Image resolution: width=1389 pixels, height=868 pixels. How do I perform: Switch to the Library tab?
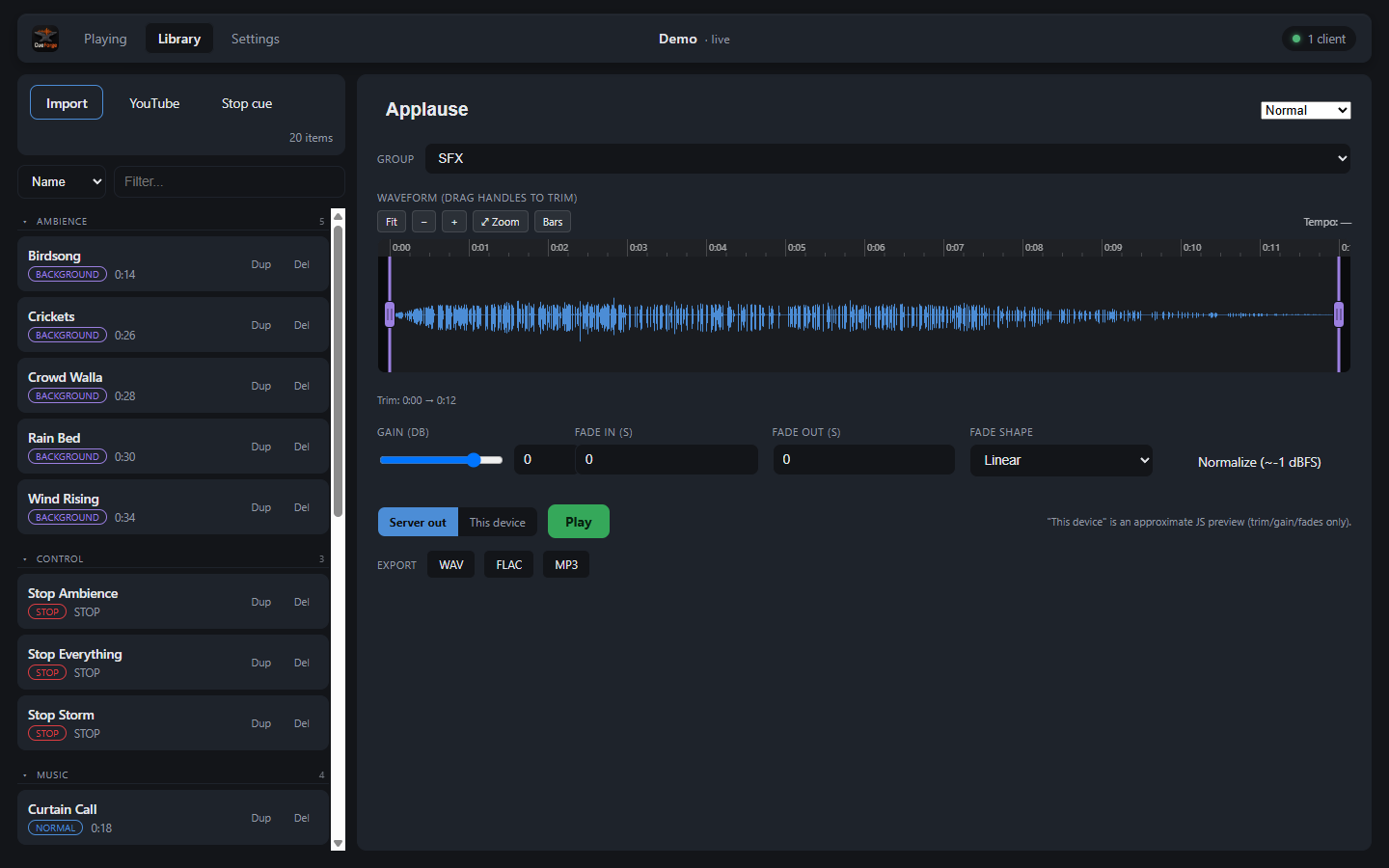tap(179, 39)
